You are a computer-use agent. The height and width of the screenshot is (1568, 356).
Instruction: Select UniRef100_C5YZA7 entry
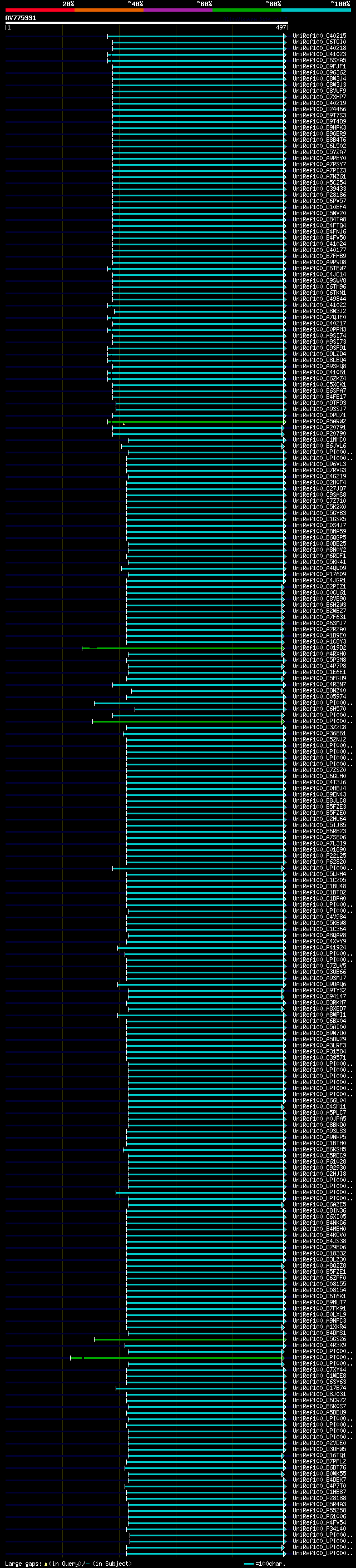(319, 152)
